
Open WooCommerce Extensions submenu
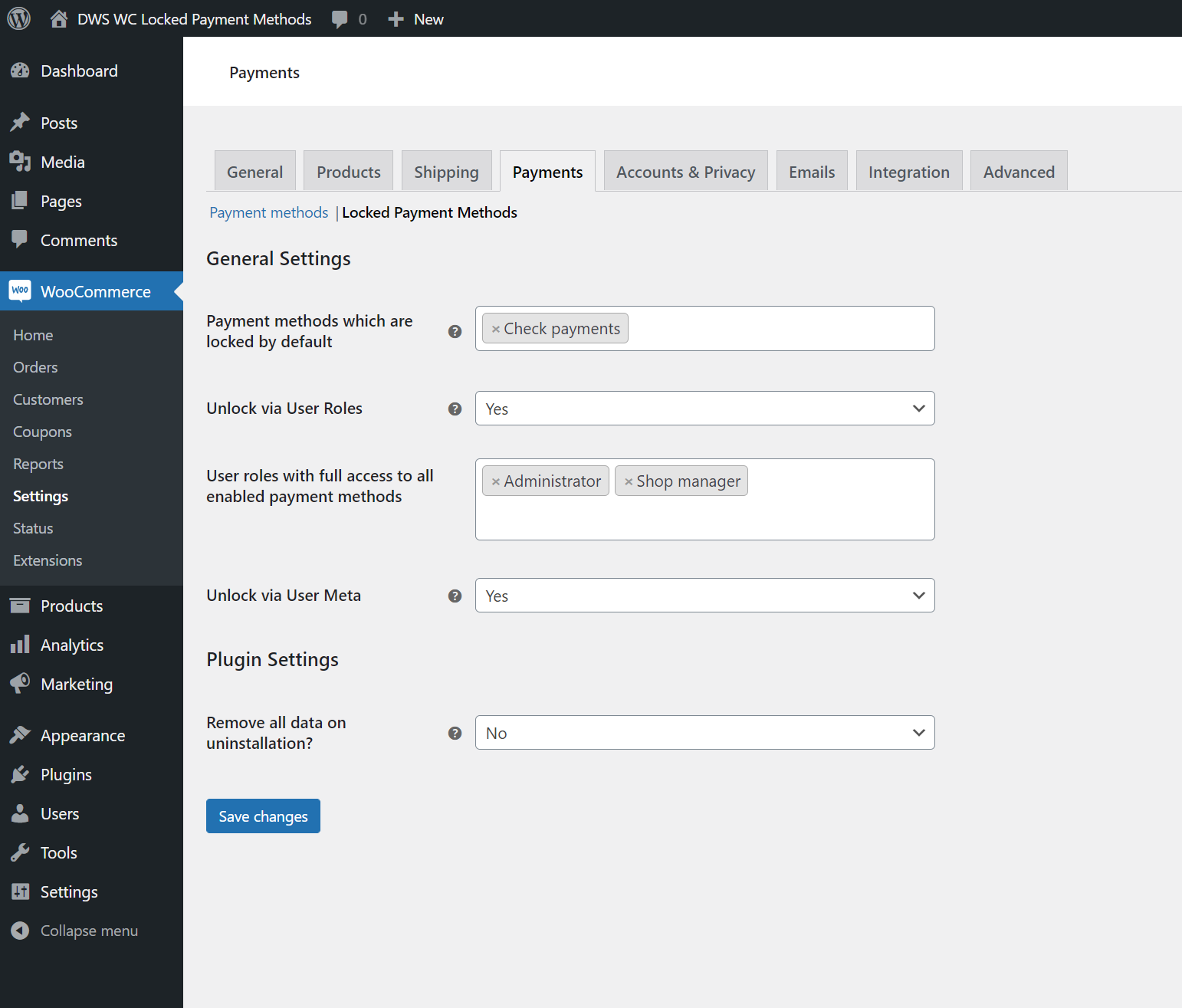(x=48, y=560)
